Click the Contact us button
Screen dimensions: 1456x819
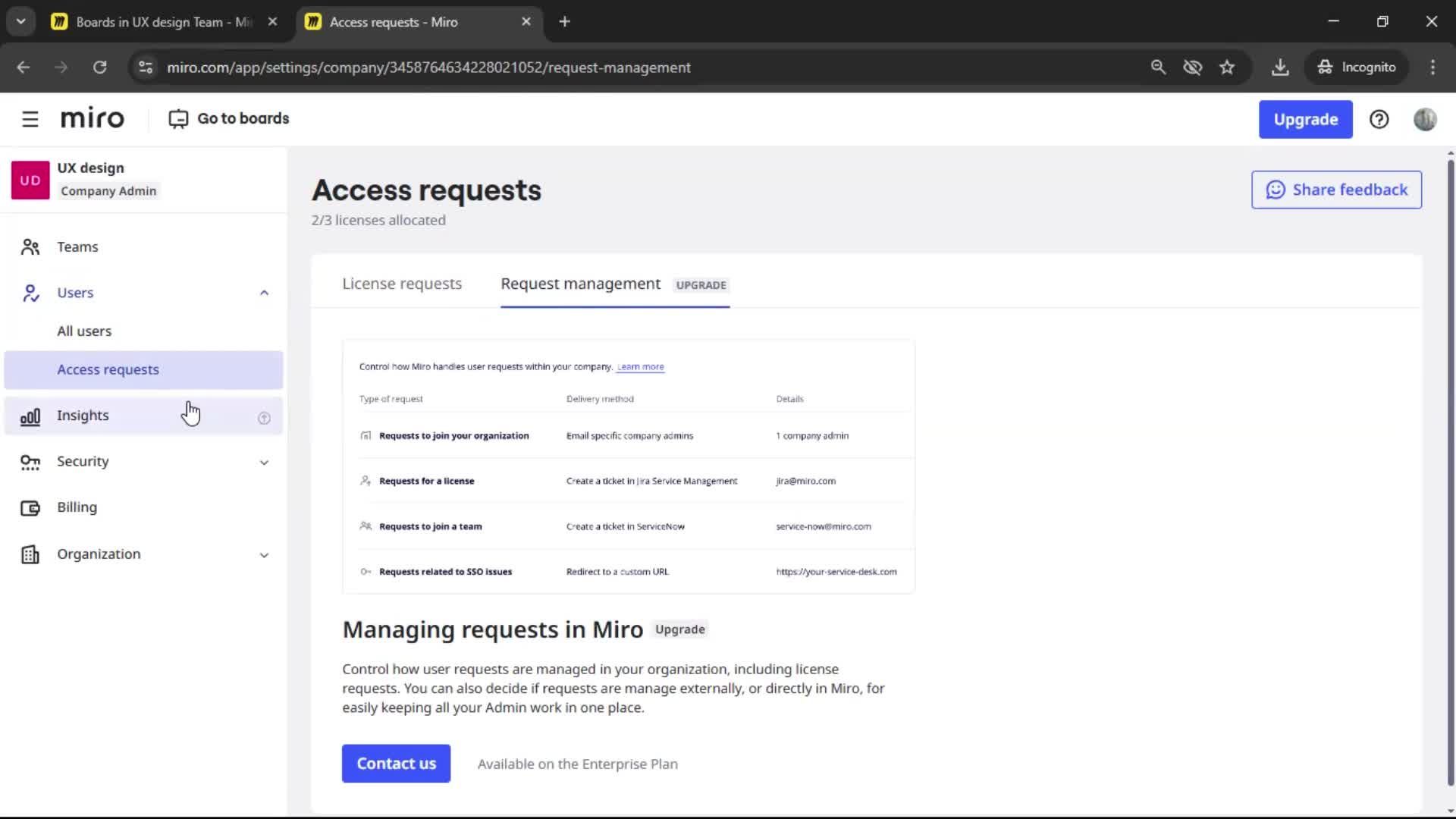click(x=396, y=764)
